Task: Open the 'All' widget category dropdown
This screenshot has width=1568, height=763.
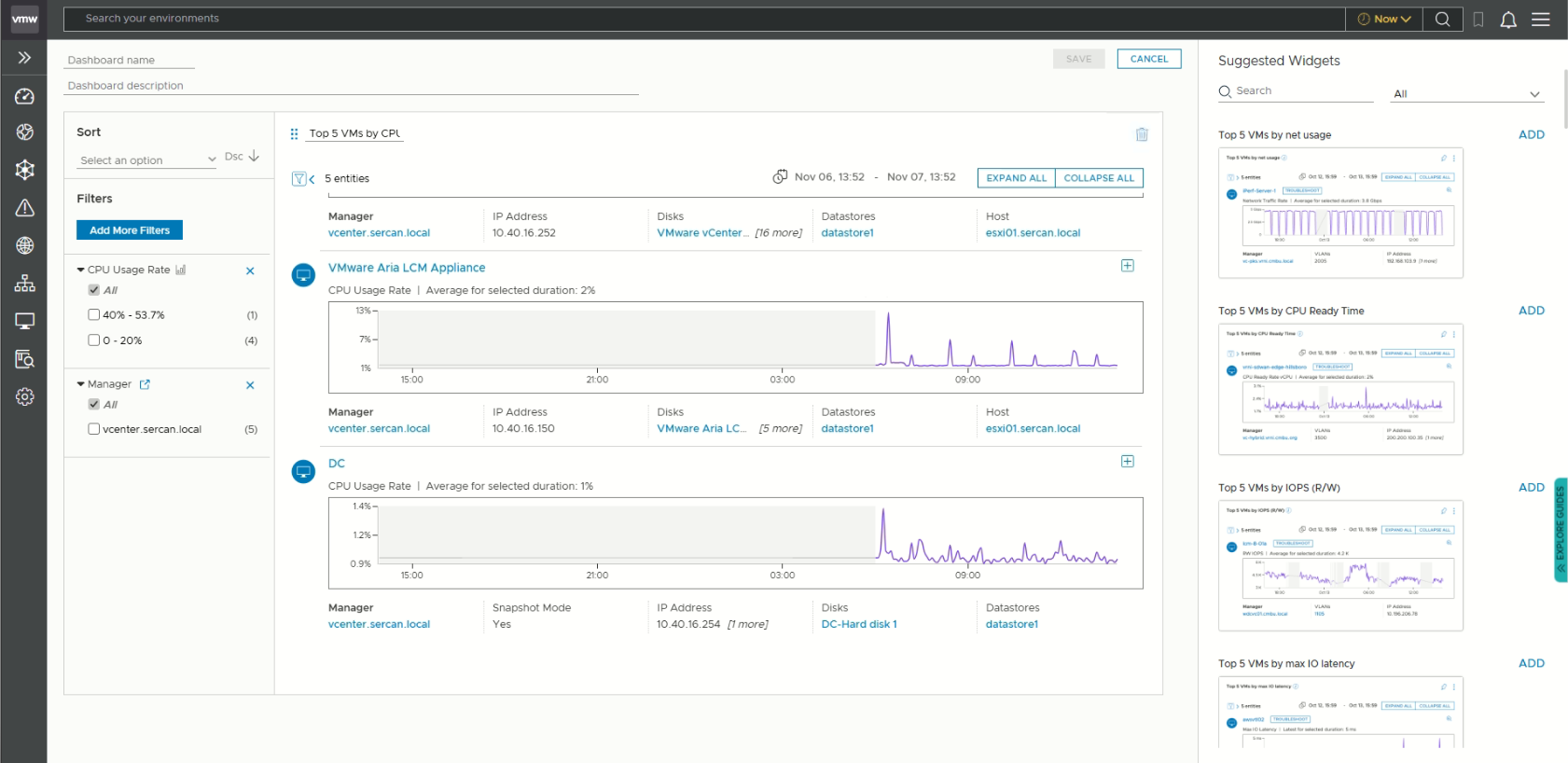Action: coord(1465,94)
